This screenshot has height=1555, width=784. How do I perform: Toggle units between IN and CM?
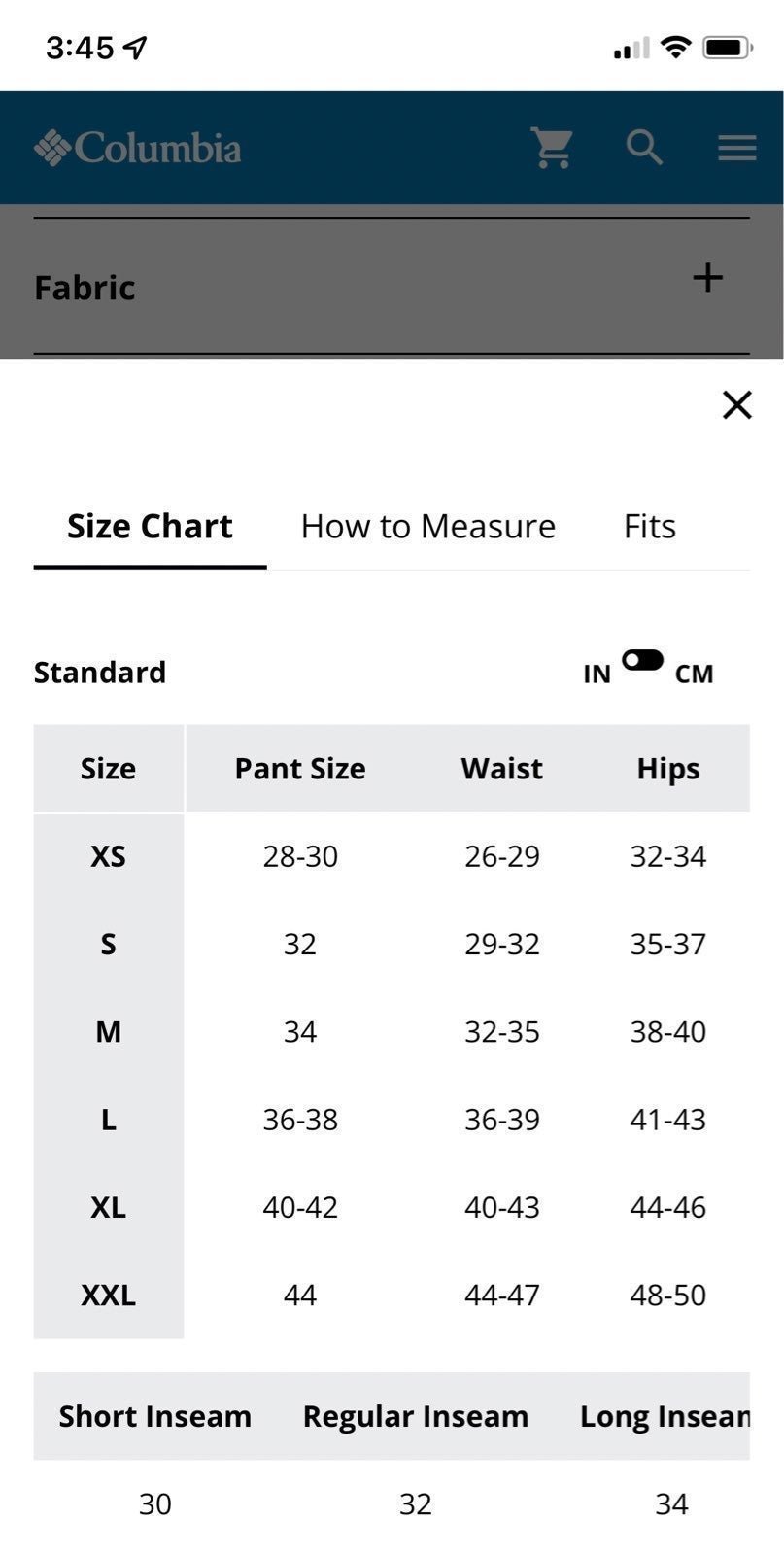(643, 661)
